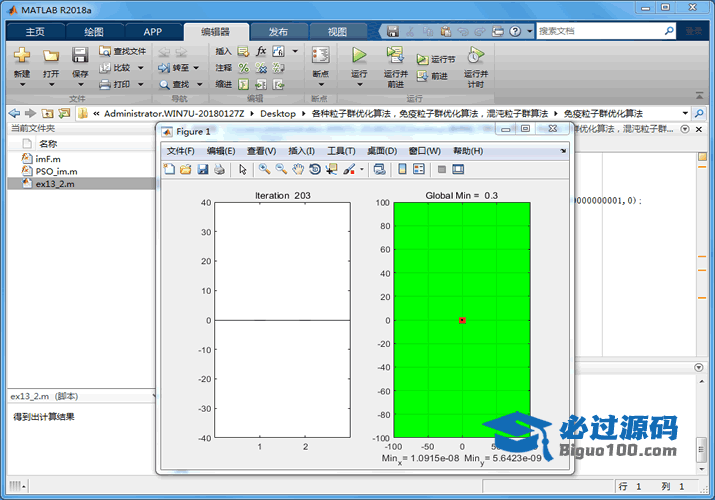
Task: Click Print Figure icon in the Figure 1 toolbar
Action: 219,170
